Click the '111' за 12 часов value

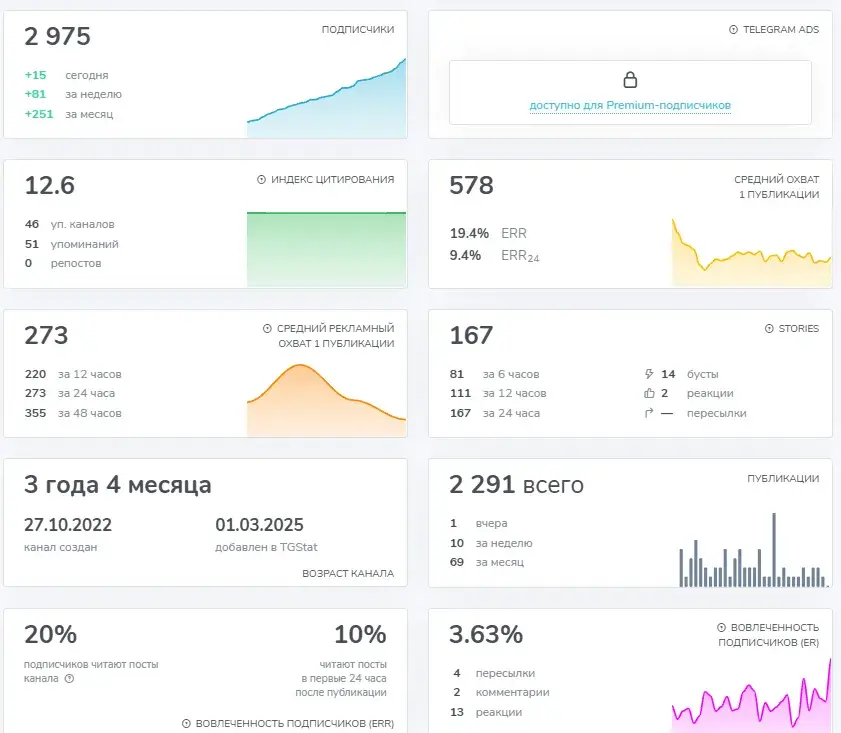[460, 393]
